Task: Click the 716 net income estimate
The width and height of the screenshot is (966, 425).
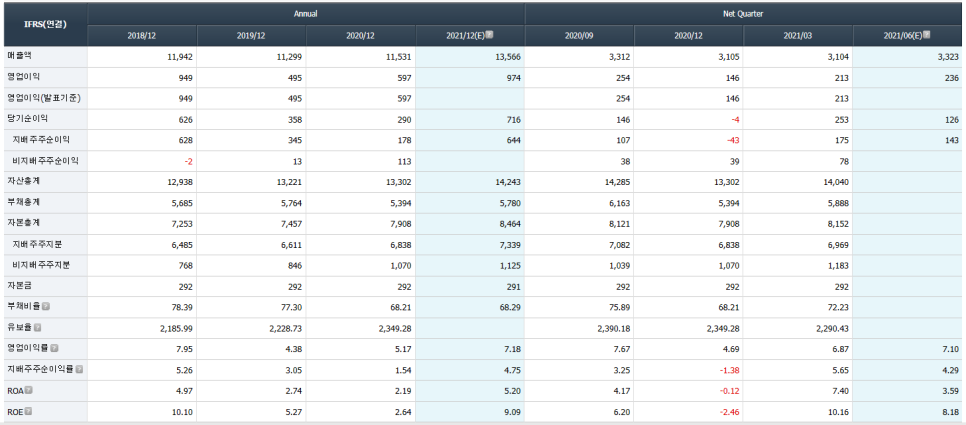Action: (x=514, y=119)
